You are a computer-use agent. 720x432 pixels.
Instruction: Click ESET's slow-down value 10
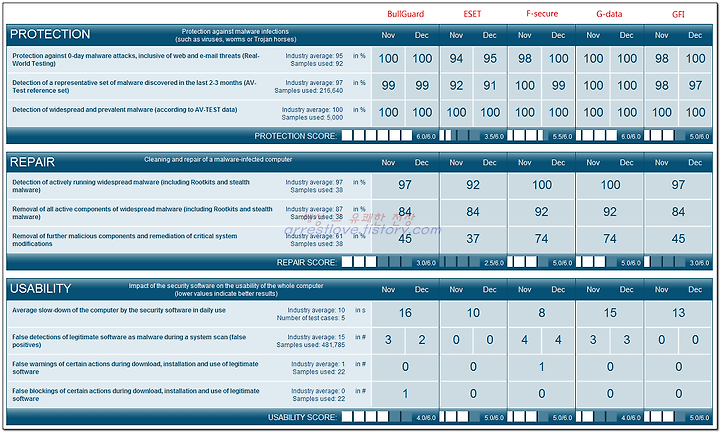[x=473, y=313]
